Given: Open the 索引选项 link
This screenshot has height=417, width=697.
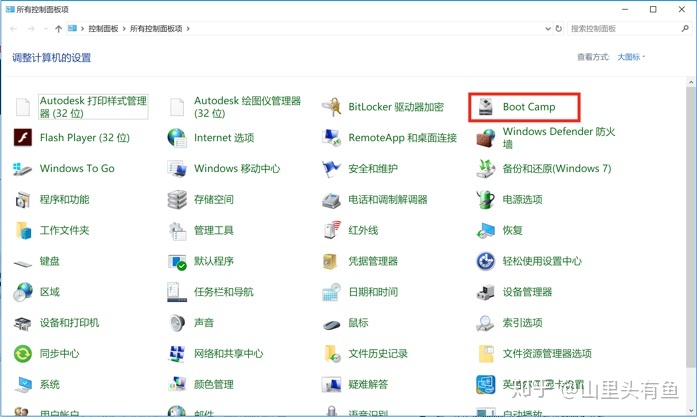Looking at the screenshot, I should pos(522,323).
